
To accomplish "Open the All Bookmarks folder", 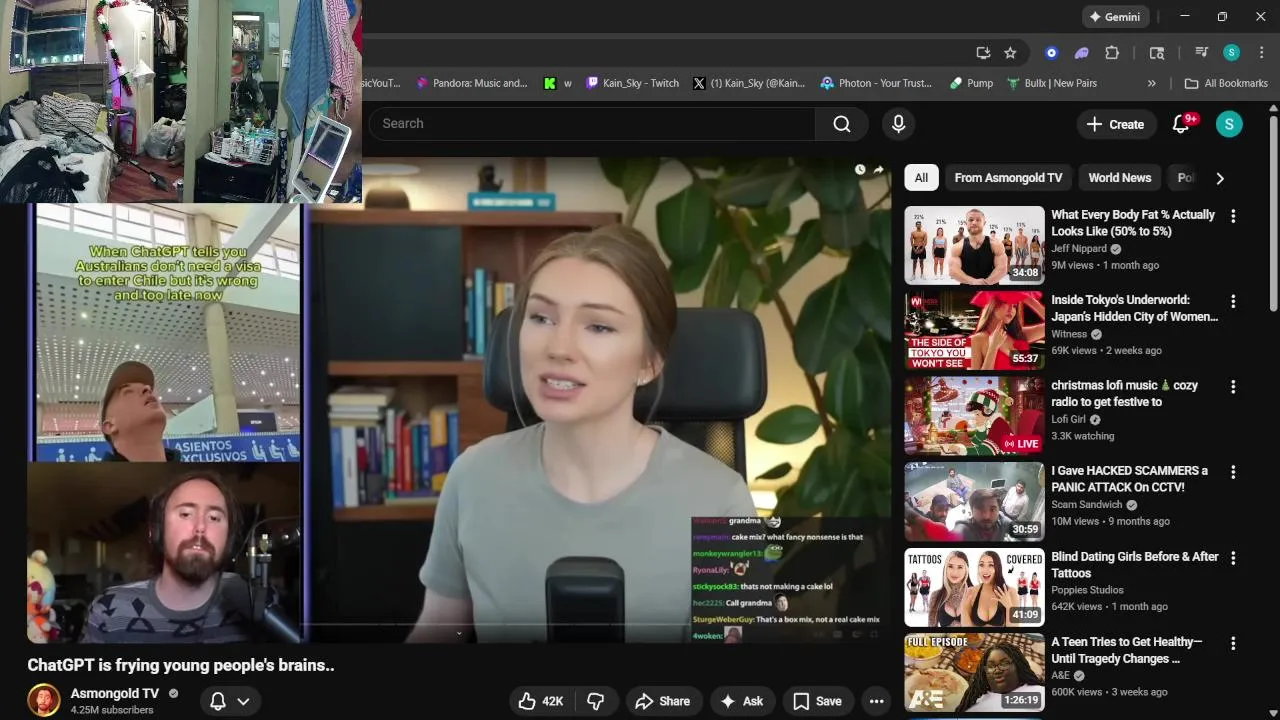I will pyautogui.click(x=1226, y=83).
